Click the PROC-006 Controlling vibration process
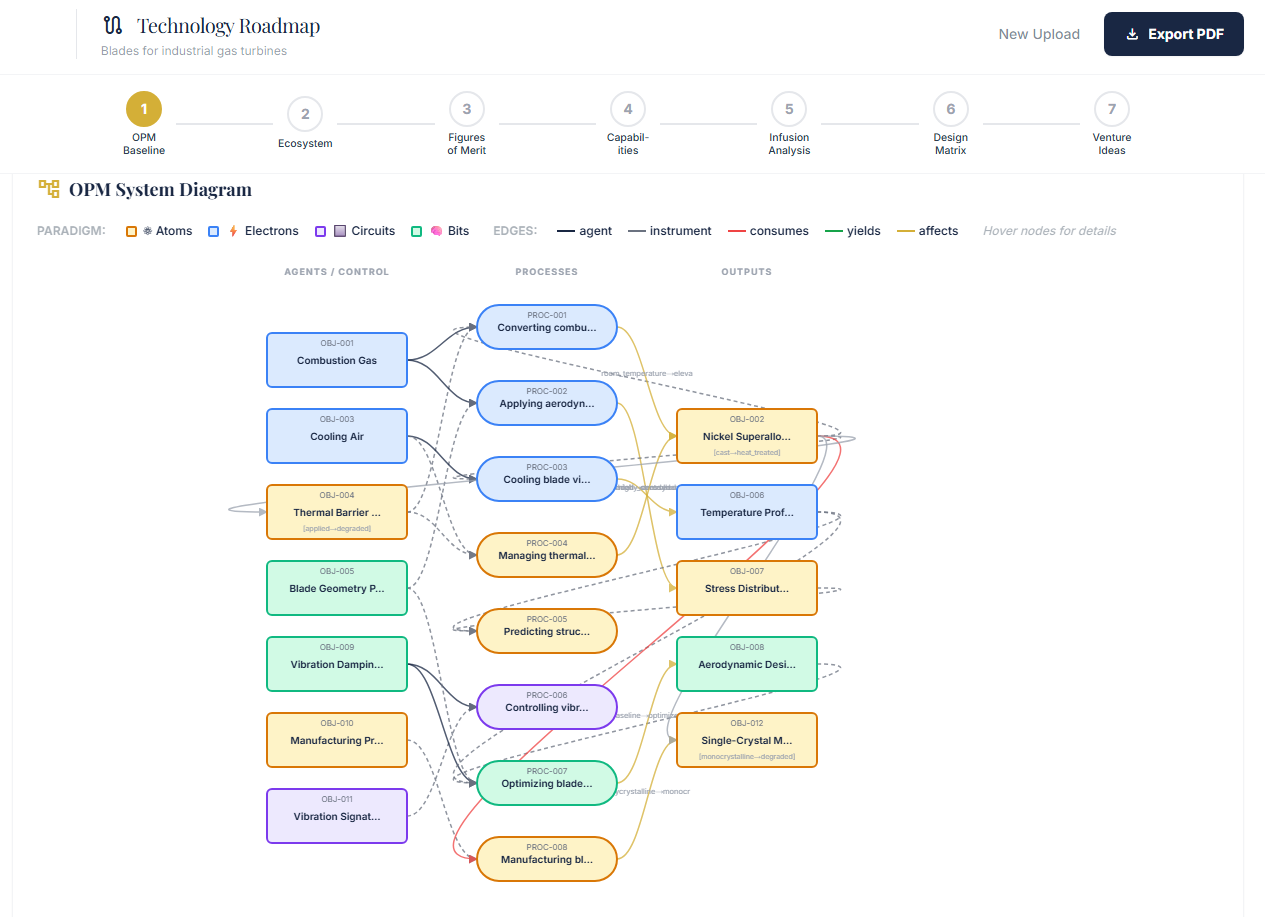The width and height of the screenshot is (1265, 917). 547,707
